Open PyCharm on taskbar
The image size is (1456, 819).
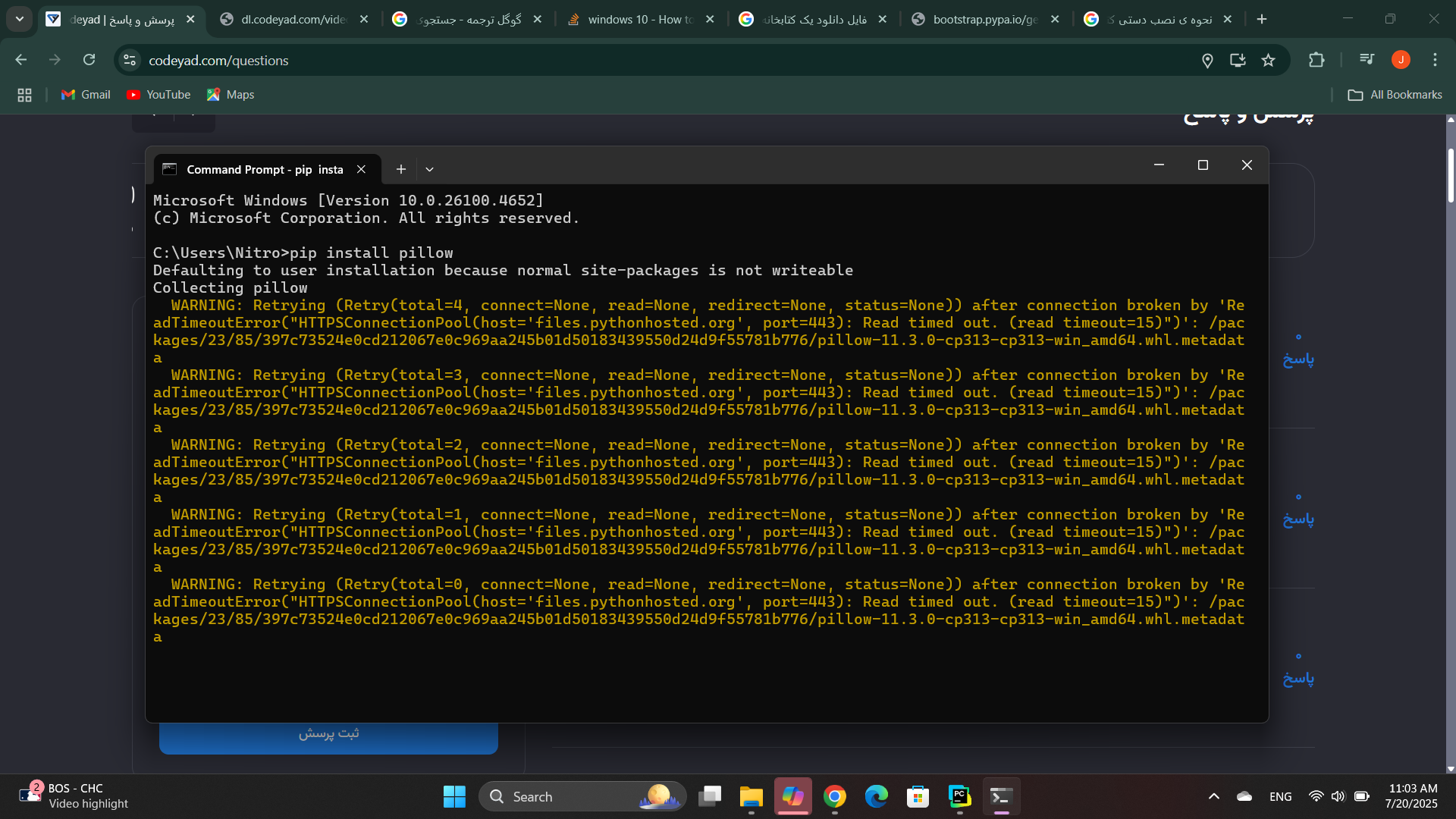(x=960, y=796)
